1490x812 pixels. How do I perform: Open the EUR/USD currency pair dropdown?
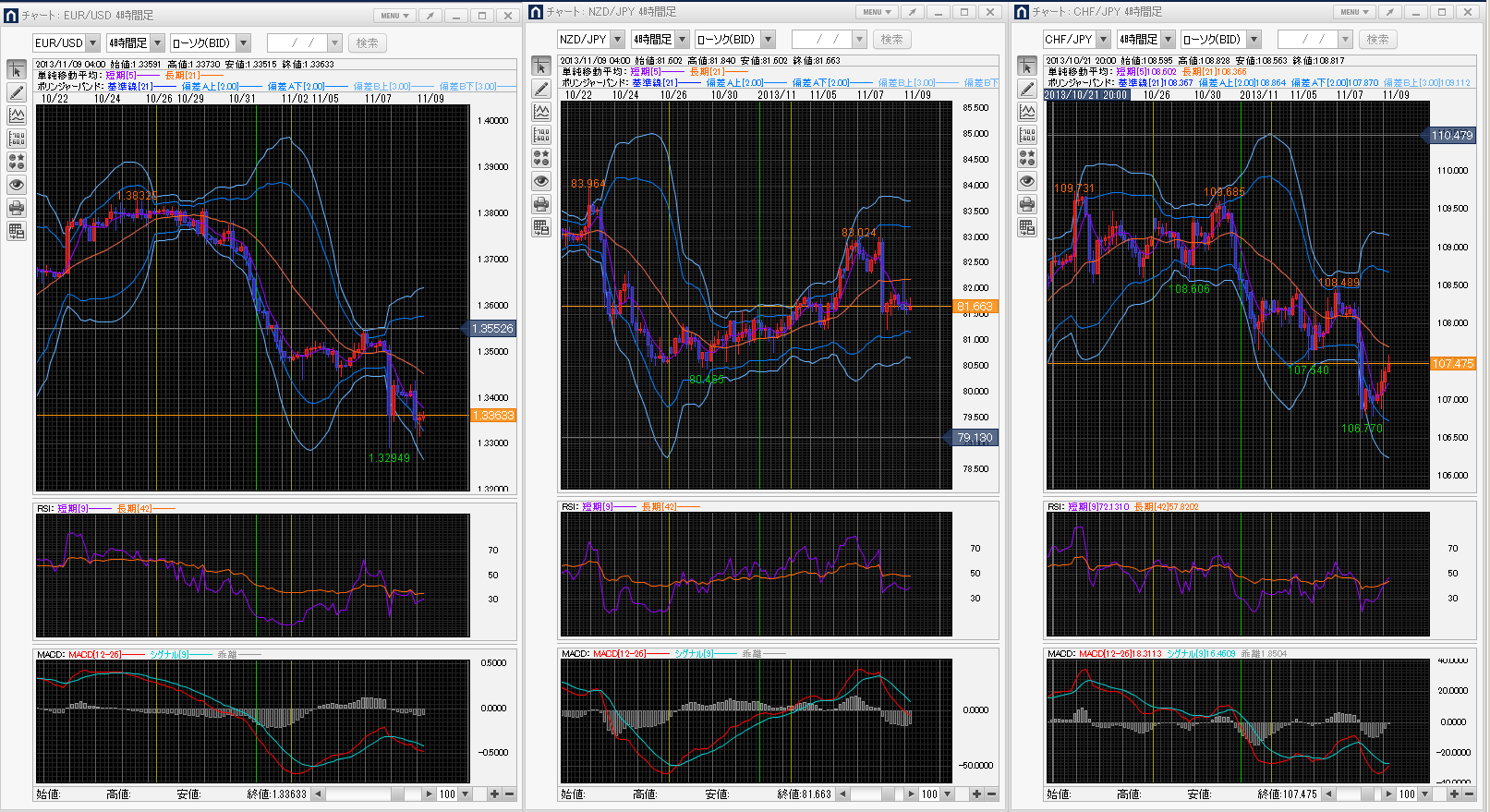point(91,43)
